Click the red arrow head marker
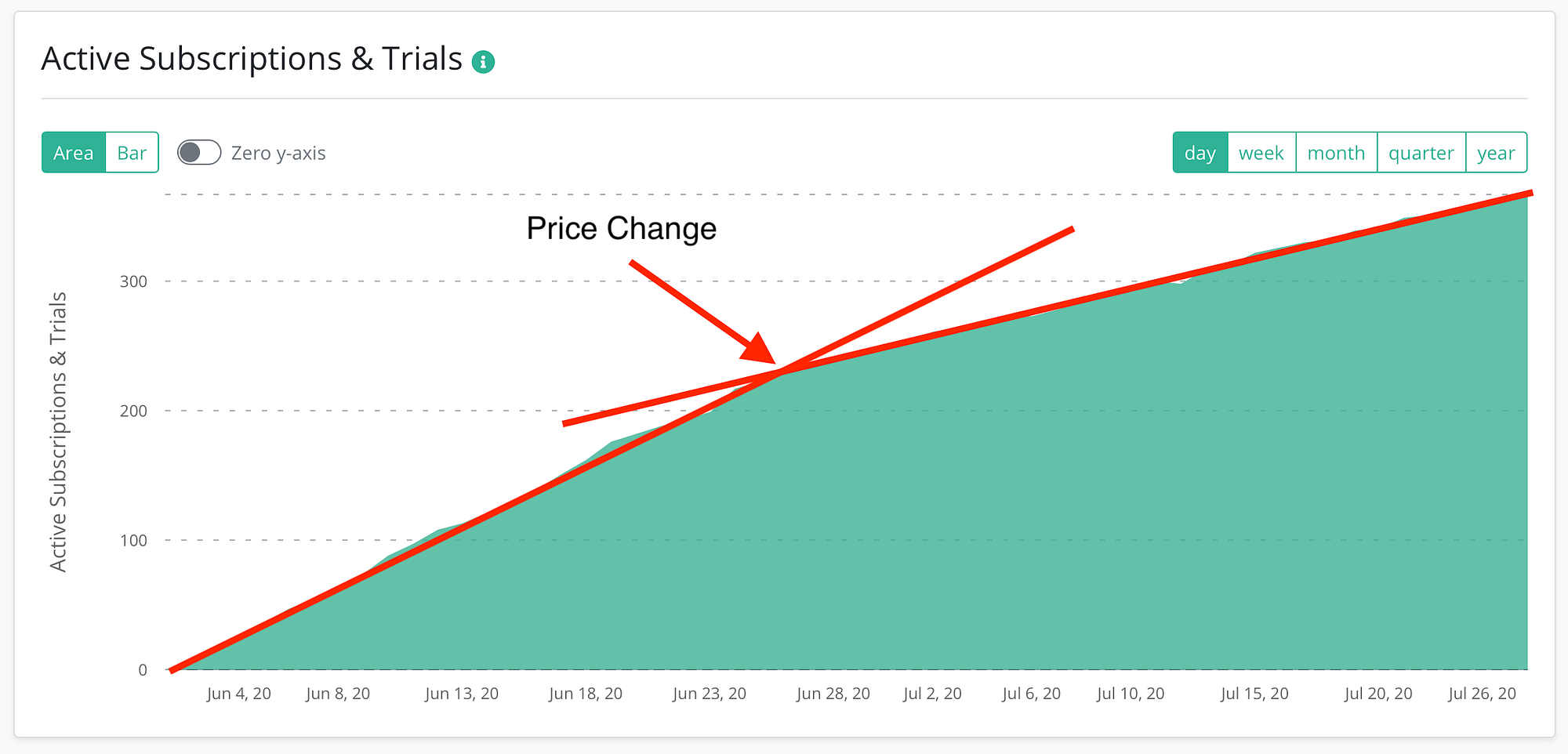This screenshot has height=754, width=1568. (x=759, y=350)
